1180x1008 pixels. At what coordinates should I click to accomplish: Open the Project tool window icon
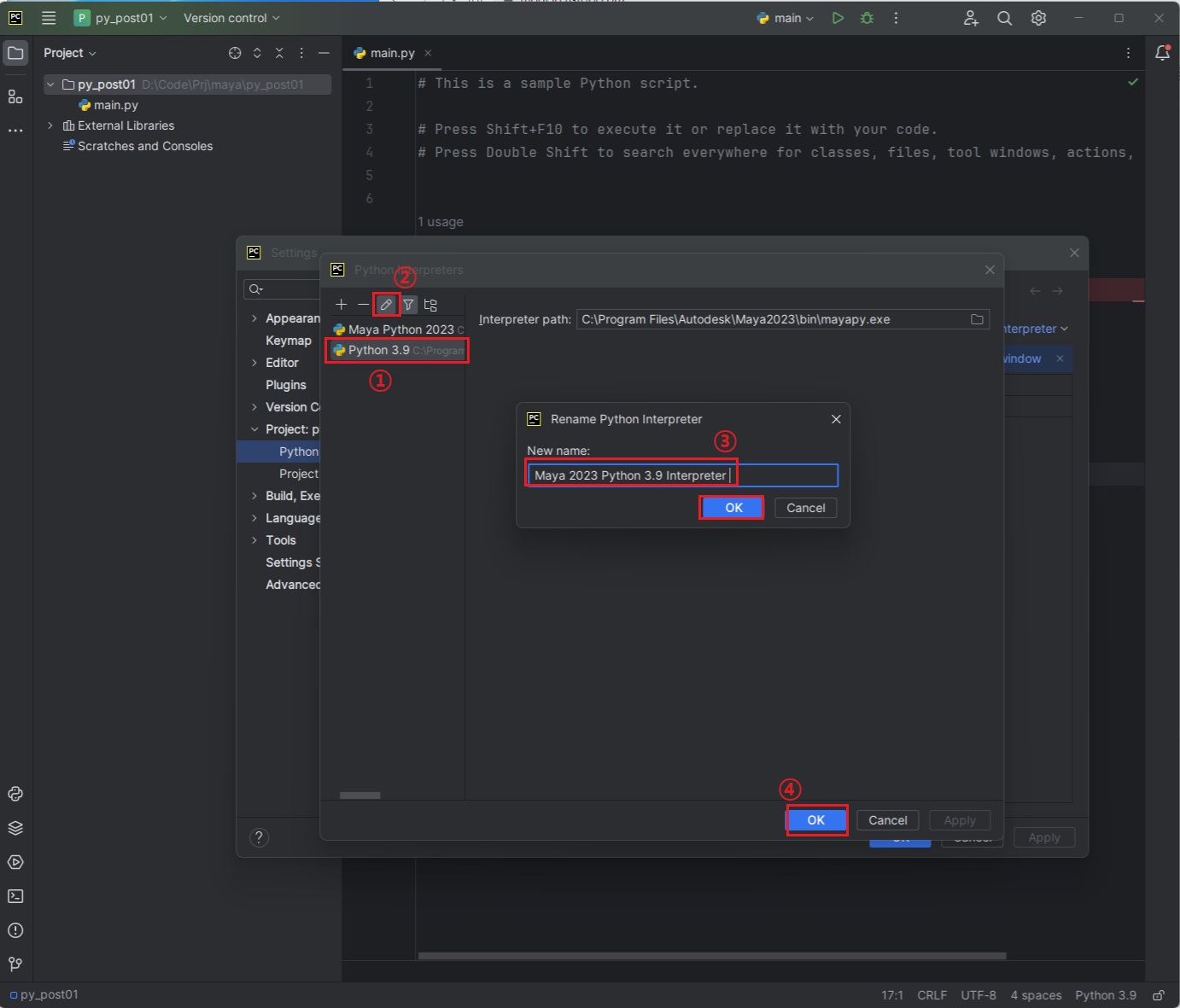[x=15, y=53]
